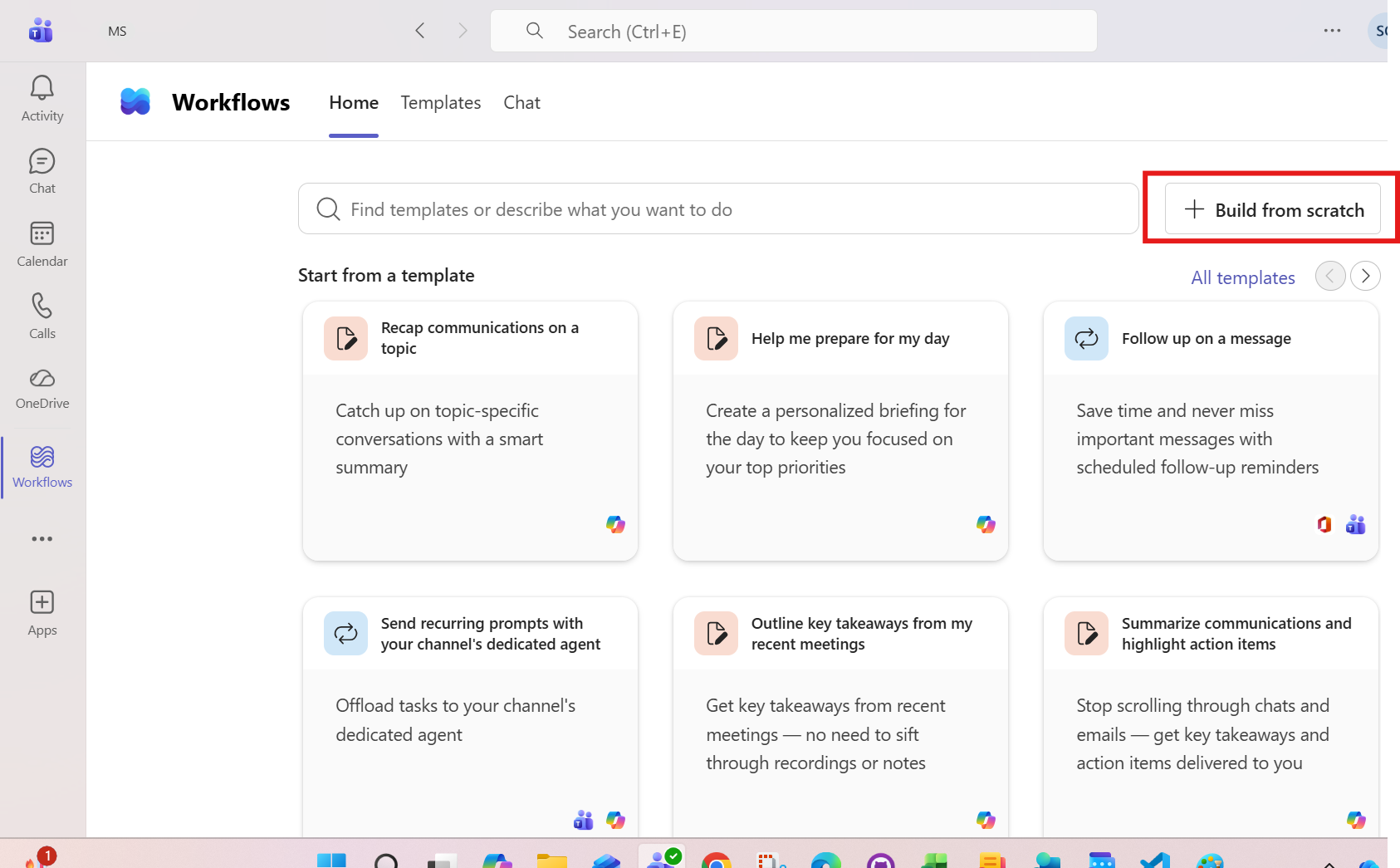Image resolution: width=1400 pixels, height=868 pixels.
Task: Open Windows Start menu on taskbar
Action: pos(331,861)
